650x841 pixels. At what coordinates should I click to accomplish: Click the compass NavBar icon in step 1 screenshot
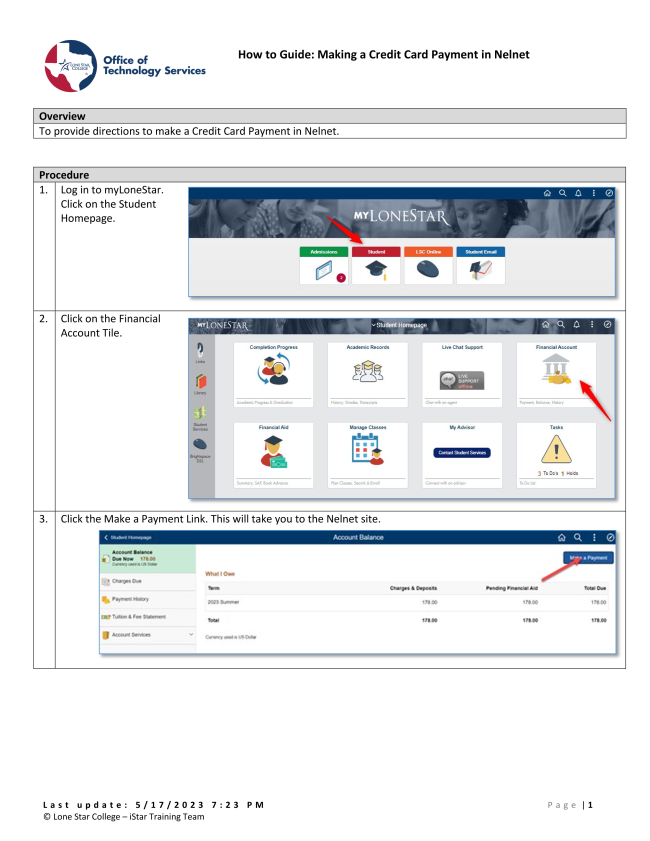click(x=609, y=193)
